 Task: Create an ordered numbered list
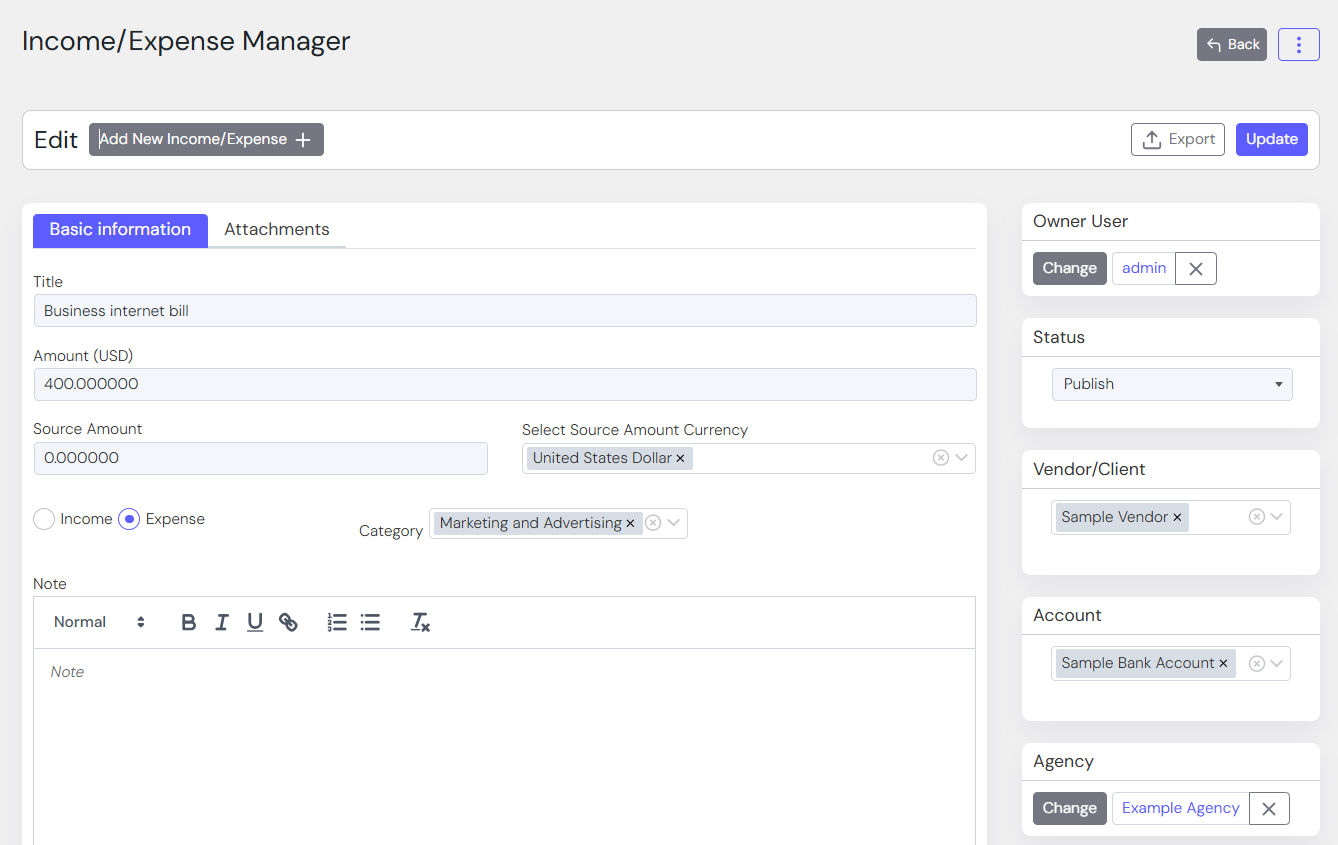[337, 623]
